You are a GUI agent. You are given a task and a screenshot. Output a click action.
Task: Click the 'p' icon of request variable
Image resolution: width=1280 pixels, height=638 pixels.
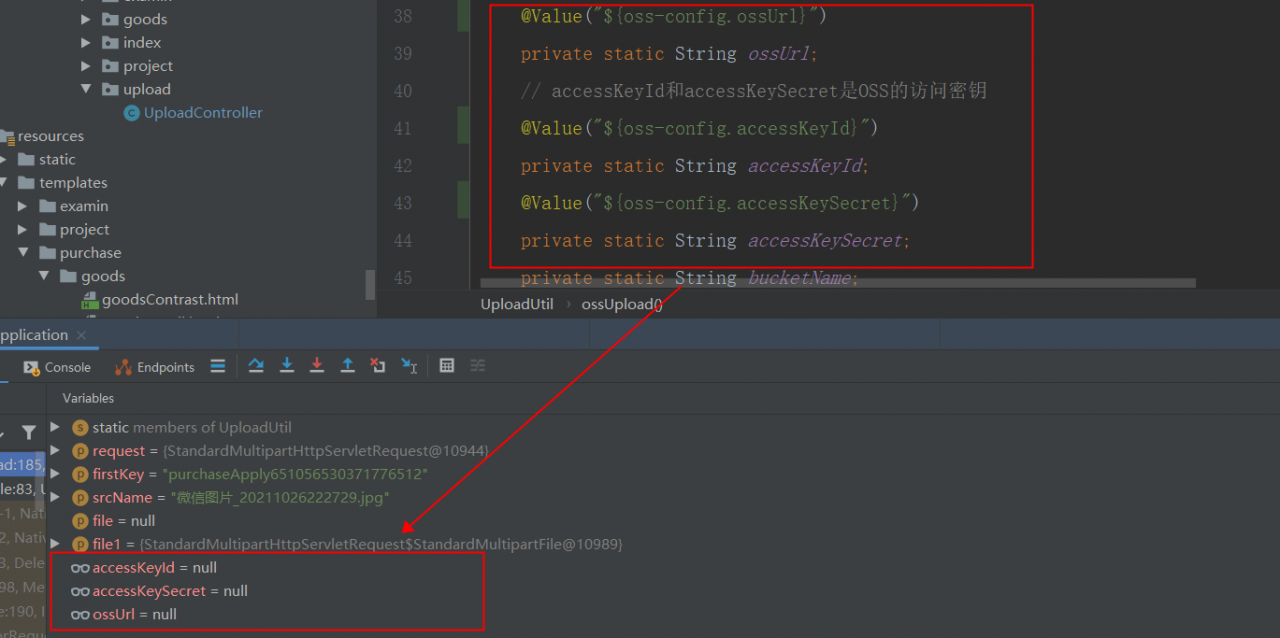coord(81,451)
